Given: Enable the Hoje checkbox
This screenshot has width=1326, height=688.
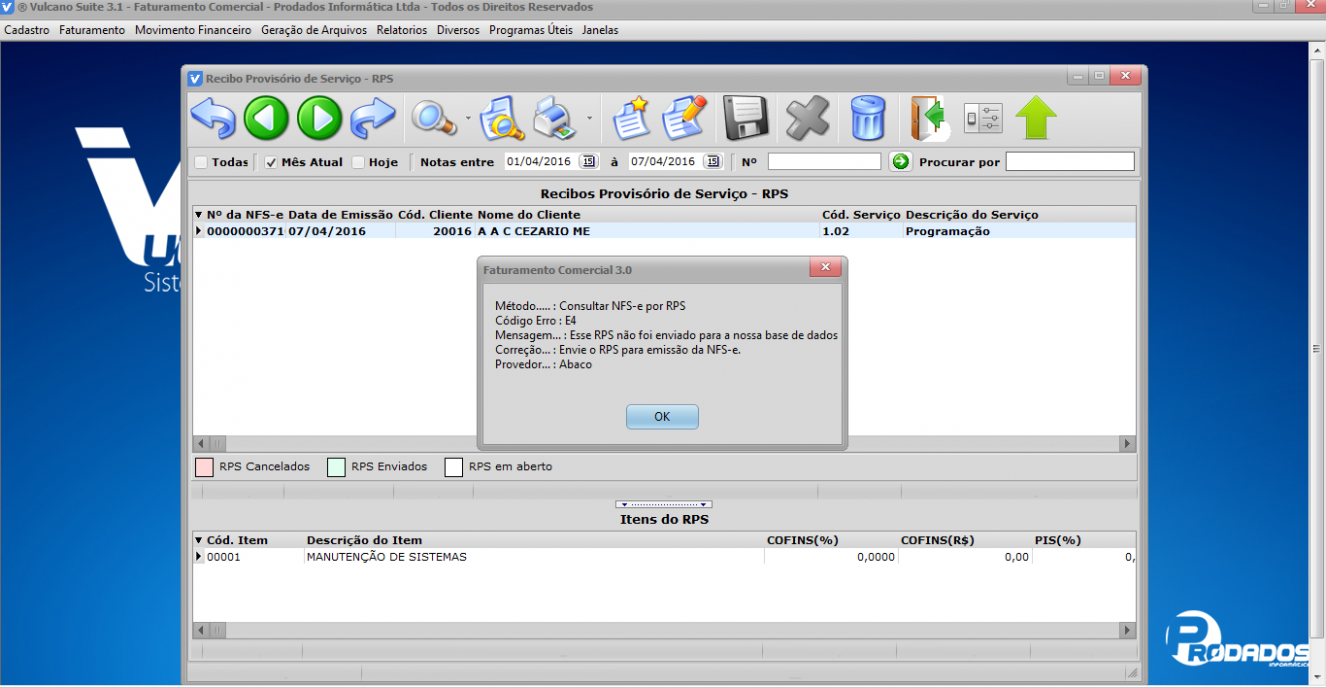Looking at the screenshot, I should tap(358, 162).
